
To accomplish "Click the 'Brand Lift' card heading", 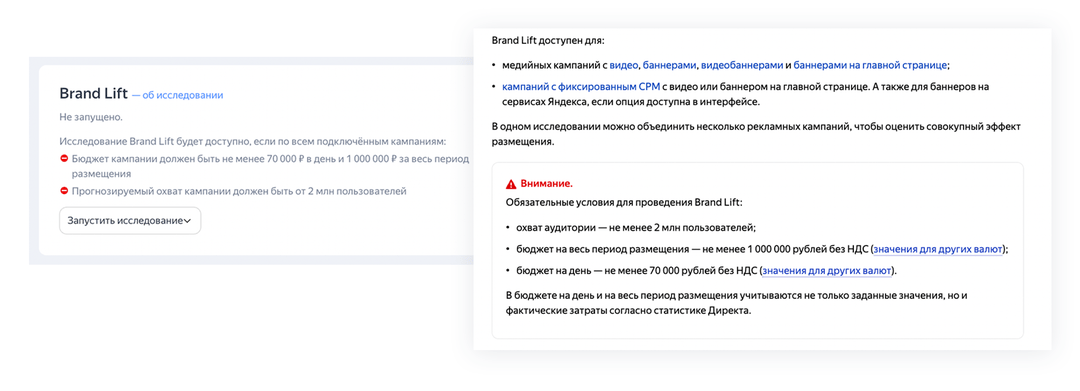I will [x=93, y=94].
